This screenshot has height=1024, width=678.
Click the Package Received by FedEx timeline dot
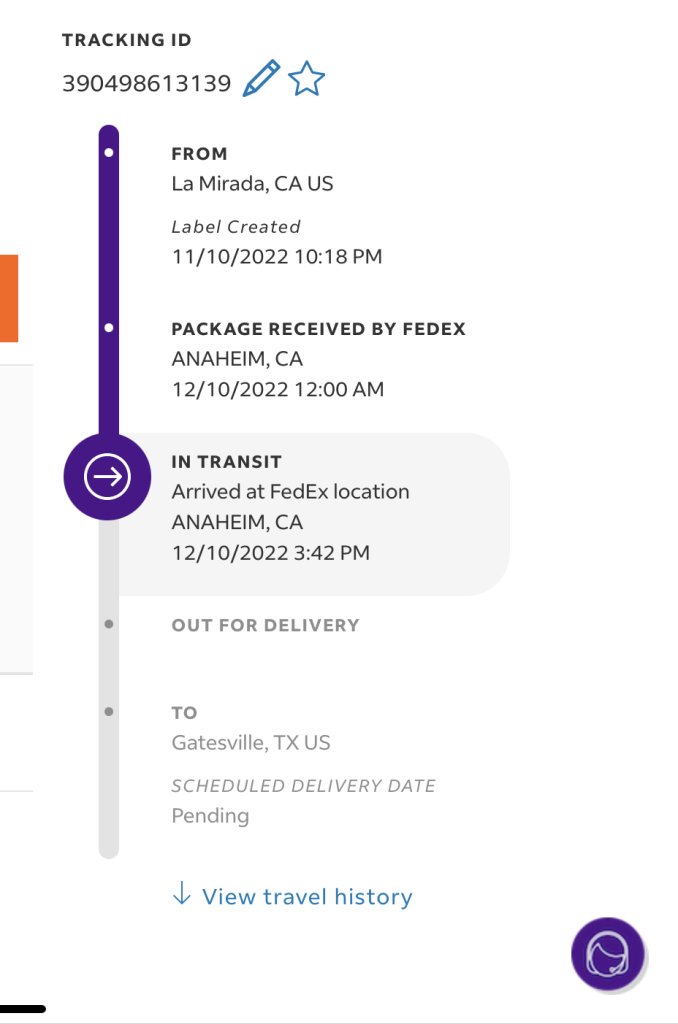(x=108, y=328)
